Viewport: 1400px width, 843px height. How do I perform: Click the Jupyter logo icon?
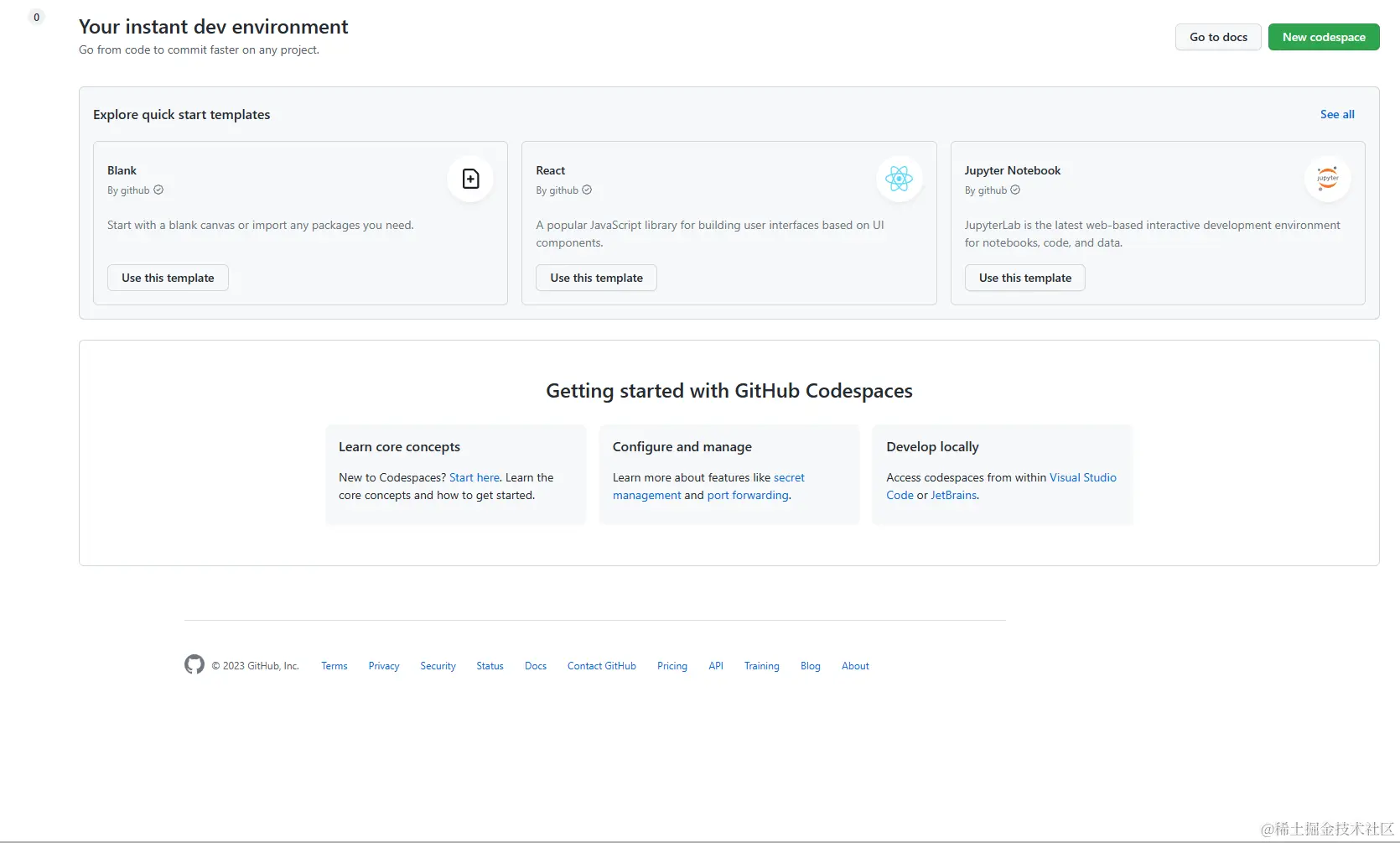click(1327, 179)
